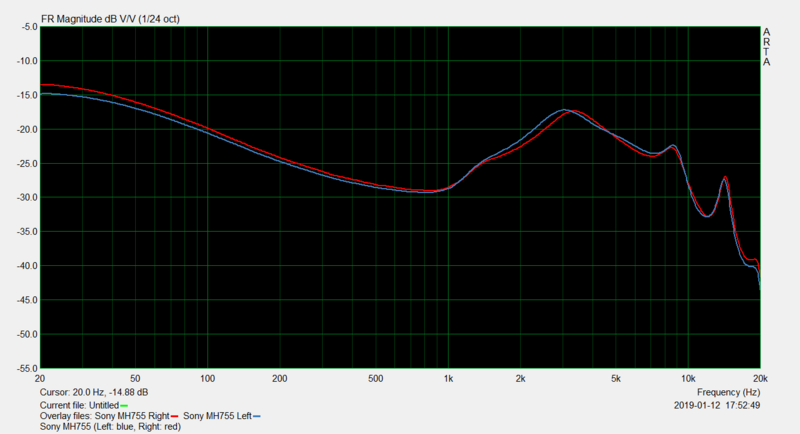This screenshot has width=800, height=434.
Task: Click the 50 Hz frequency axis label
Action: click(x=135, y=378)
